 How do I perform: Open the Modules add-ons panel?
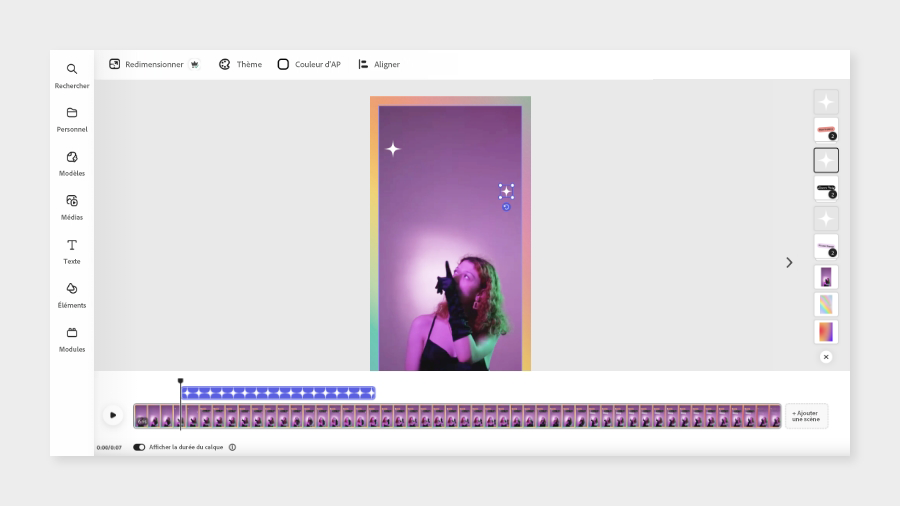click(72, 340)
